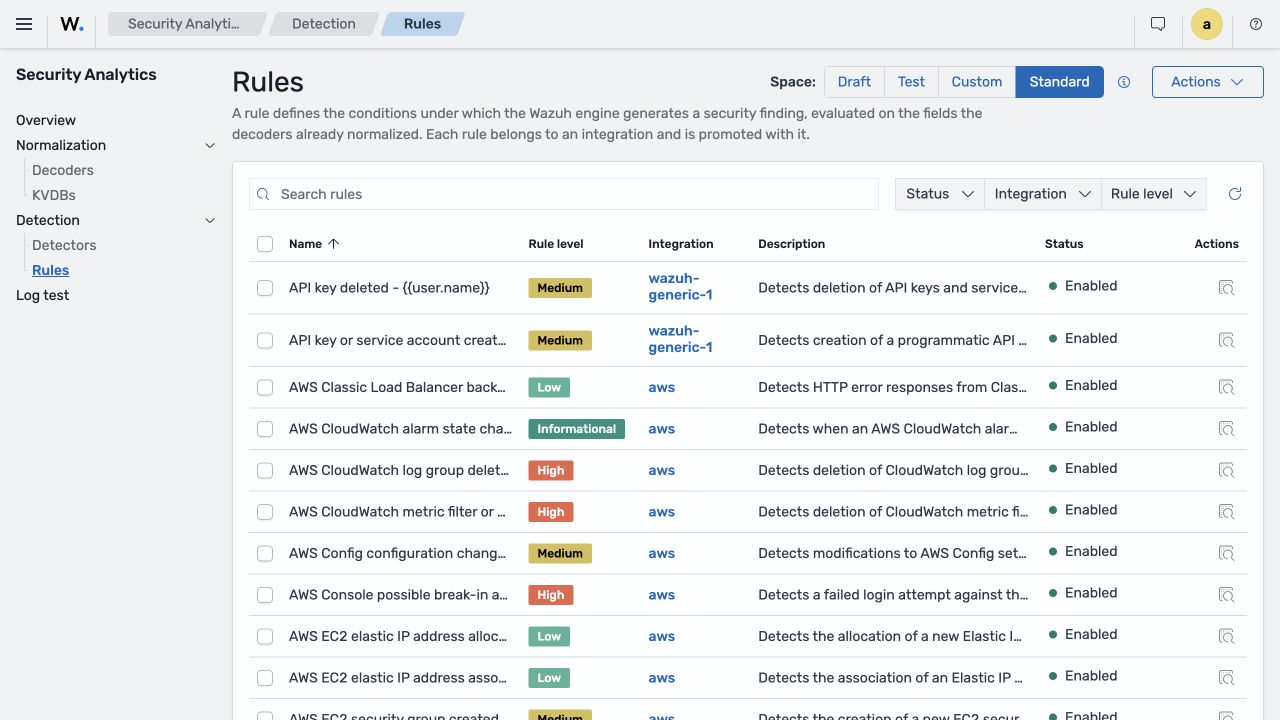The image size is (1280, 720).
Task: Check the AWS CloudWatch log group rule
Action: (265, 470)
